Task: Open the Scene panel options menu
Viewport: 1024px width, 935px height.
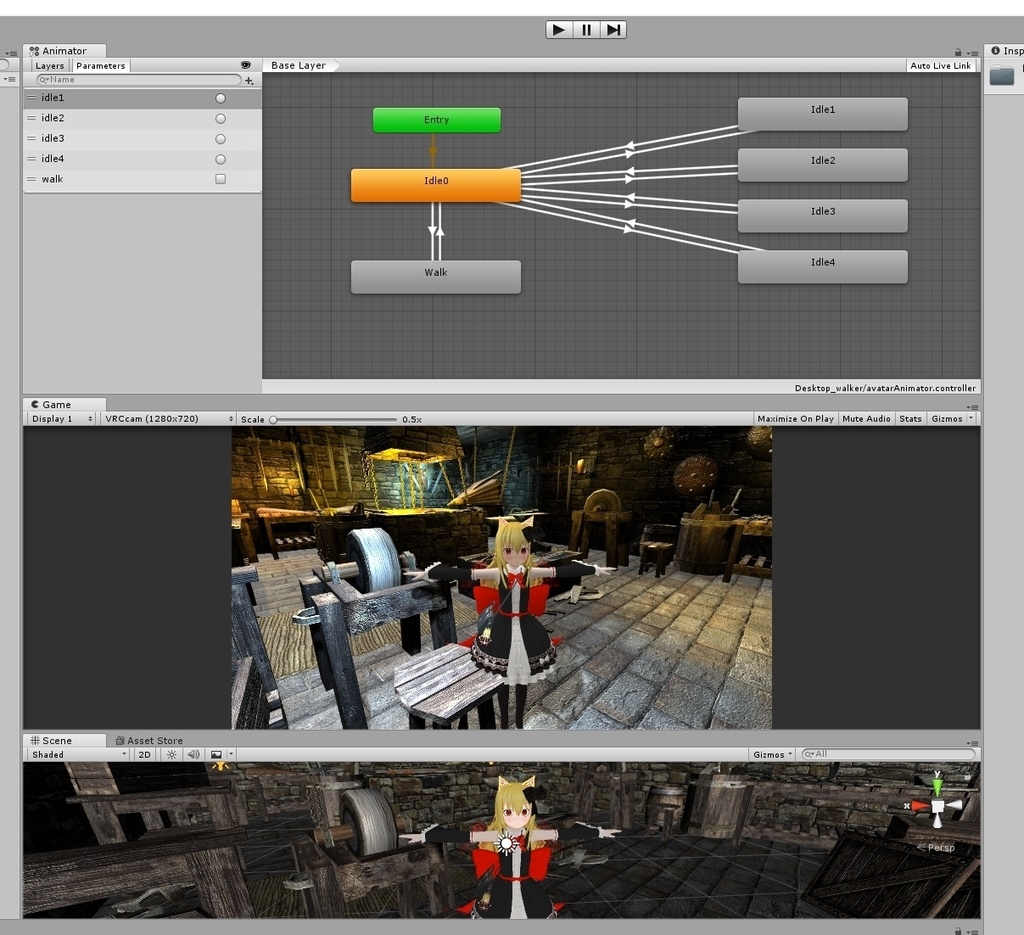Action: coord(972,742)
